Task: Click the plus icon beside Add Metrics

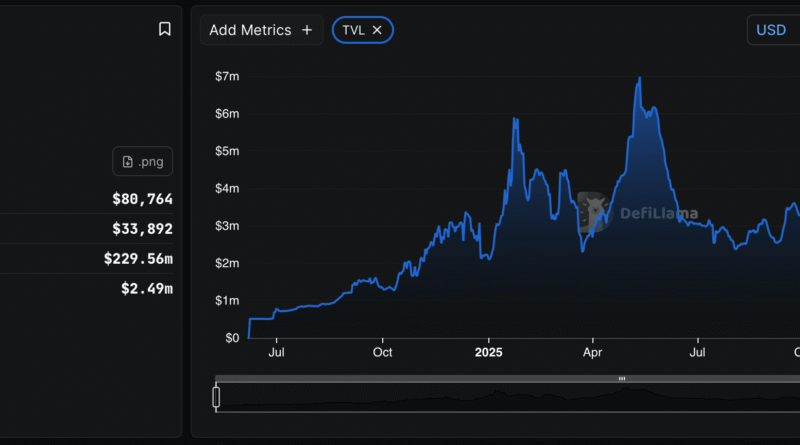Action: (x=306, y=30)
